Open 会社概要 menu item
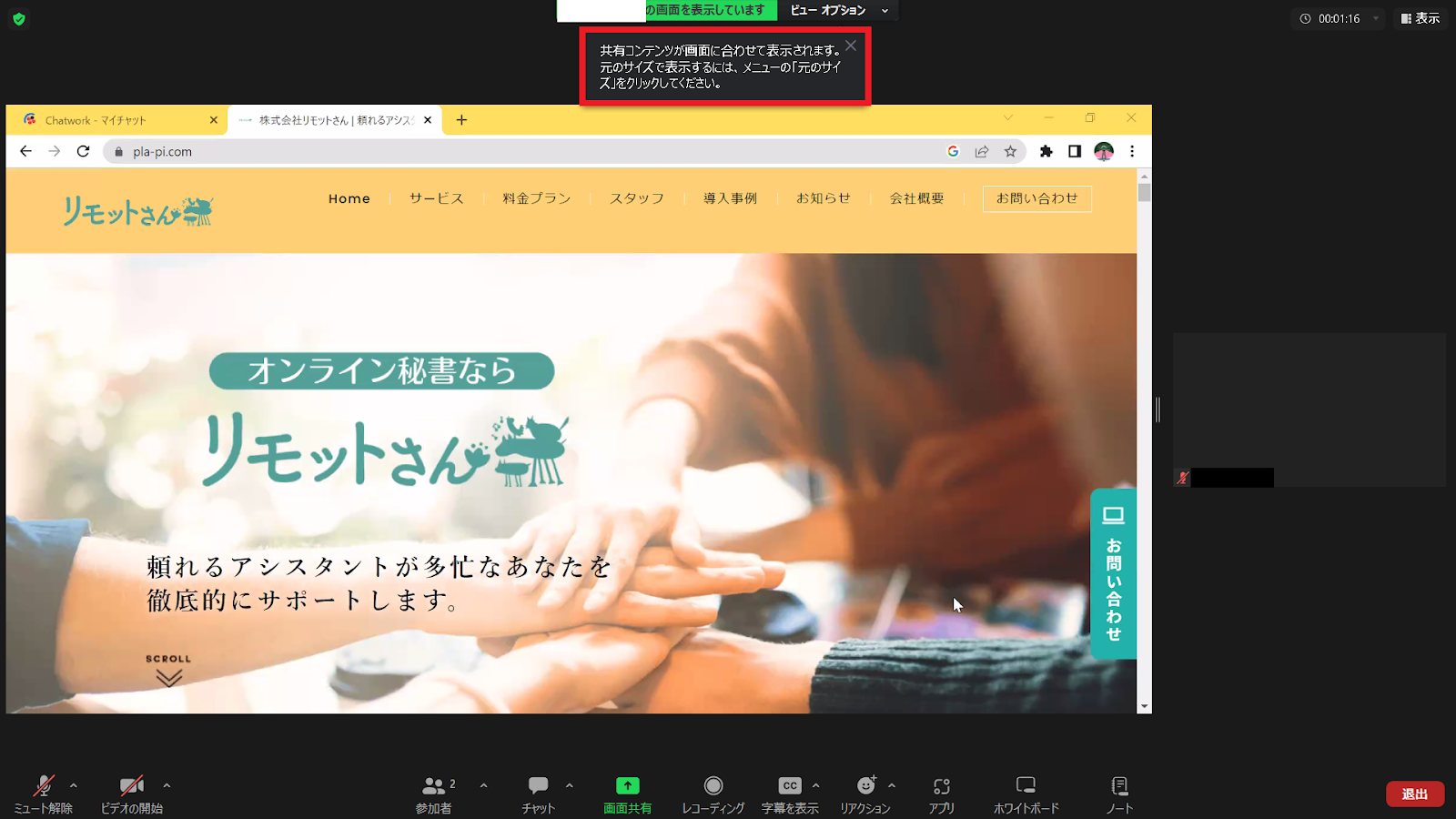This screenshot has height=819, width=1456. pos(917,198)
